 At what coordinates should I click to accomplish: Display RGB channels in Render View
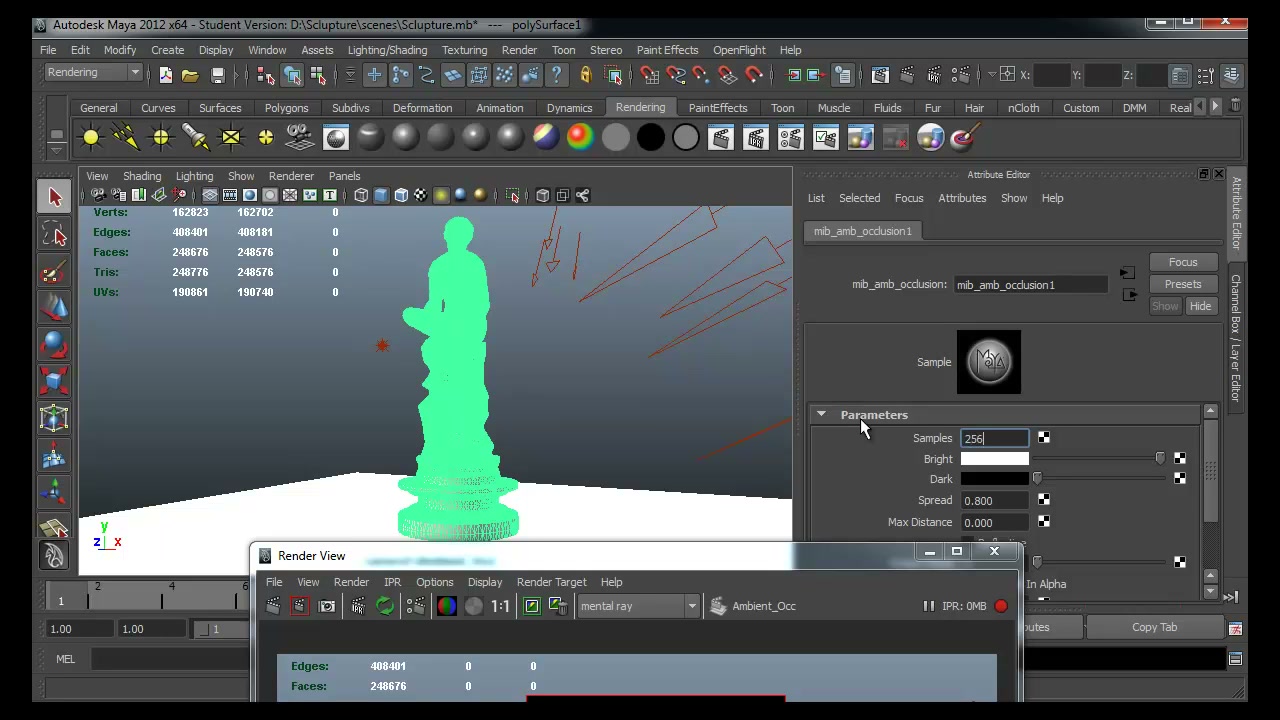coord(447,606)
